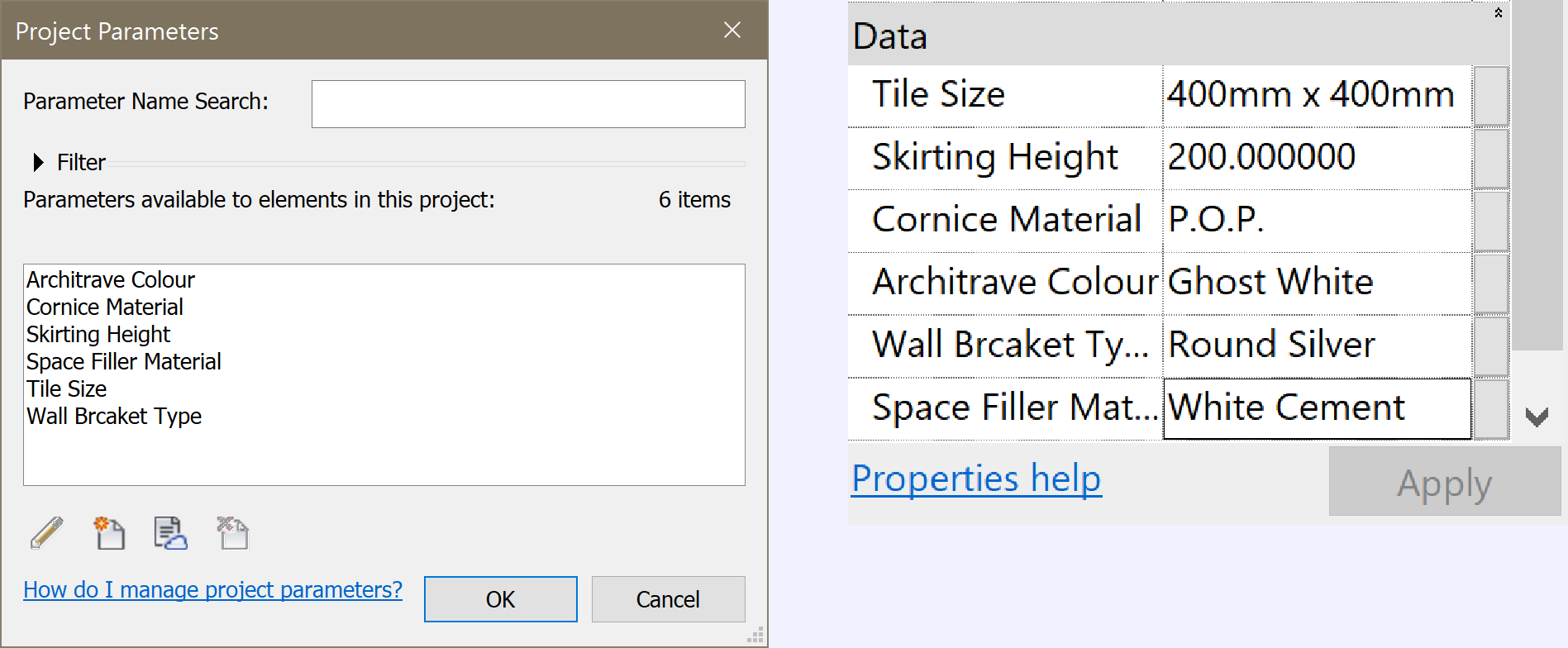Click the small button beside Round Silver value
The image size is (1568, 648).
coord(1491,347)
